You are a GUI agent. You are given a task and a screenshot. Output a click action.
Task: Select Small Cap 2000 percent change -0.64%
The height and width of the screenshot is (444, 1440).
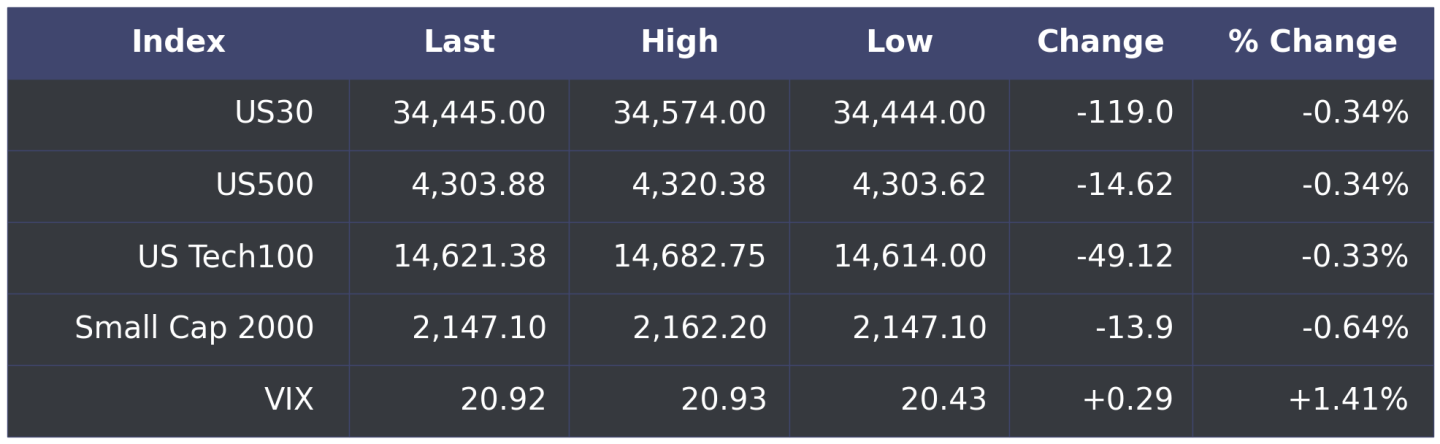(x=1354, y=329)
